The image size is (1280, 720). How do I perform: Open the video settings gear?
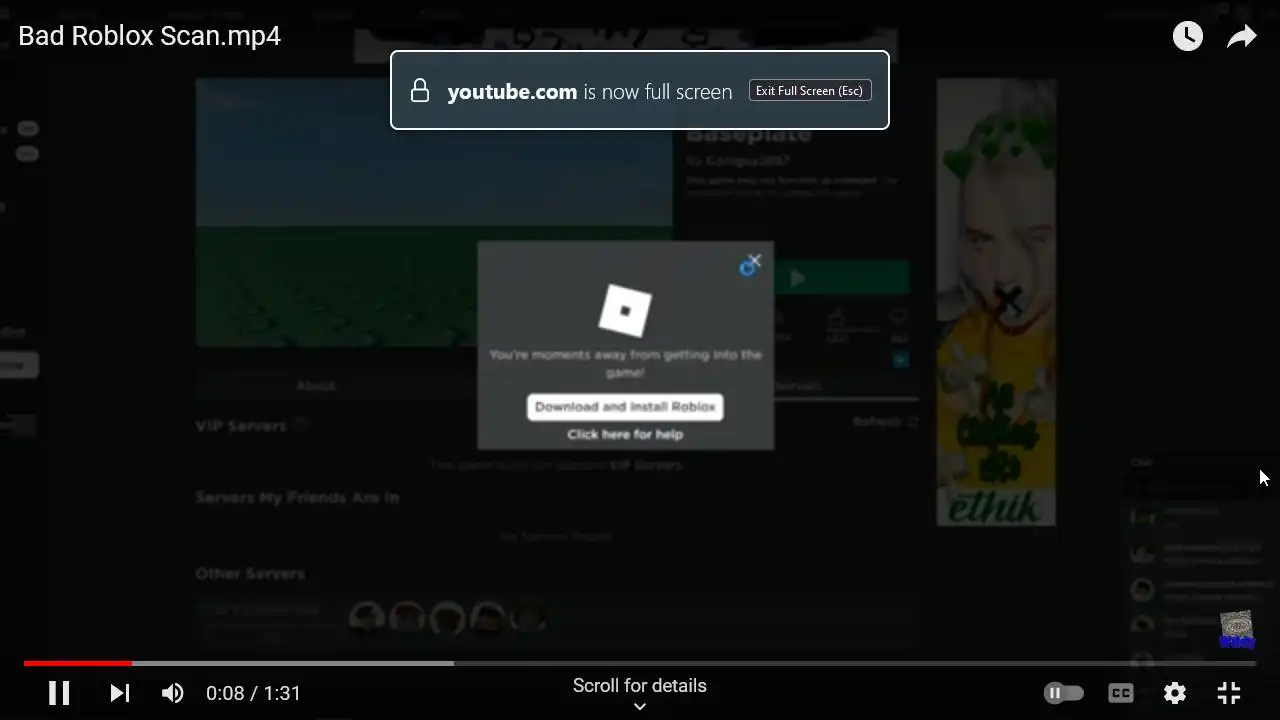[1175, 693]
